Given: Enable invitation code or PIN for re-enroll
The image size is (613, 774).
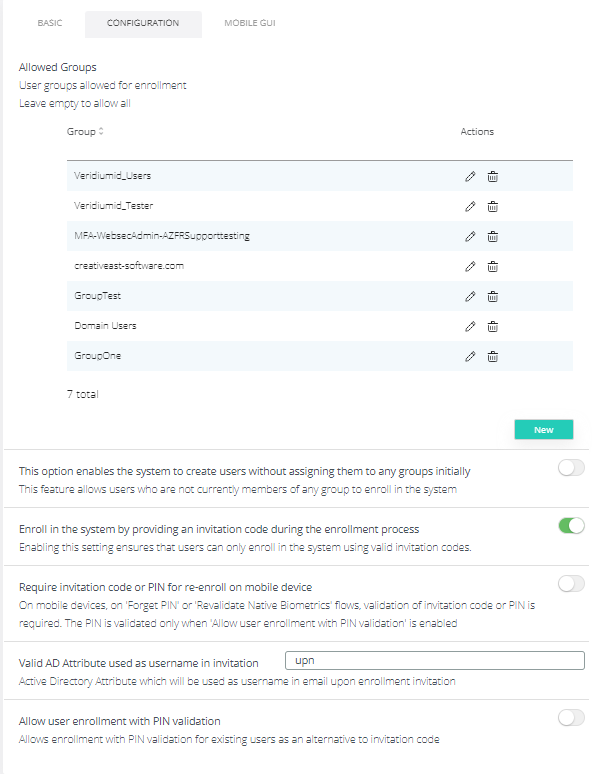Looking at the screenshot, I should click(571, 584).
